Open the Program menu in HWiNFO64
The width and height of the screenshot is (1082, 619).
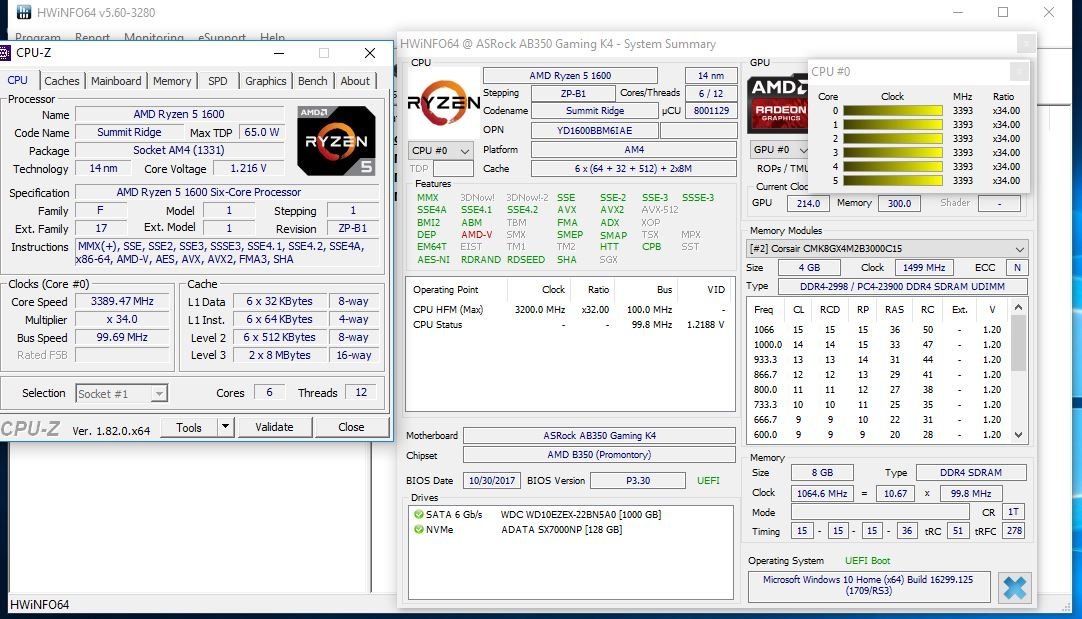click(38, 37)
